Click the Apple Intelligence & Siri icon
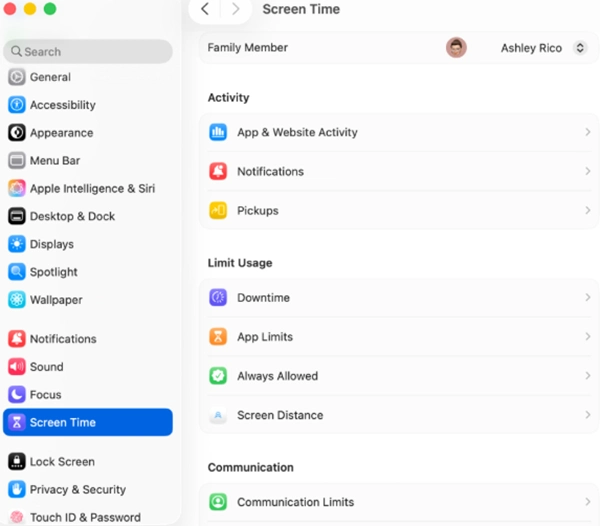This screenshot has height=526, width=600. click(16, 188)
